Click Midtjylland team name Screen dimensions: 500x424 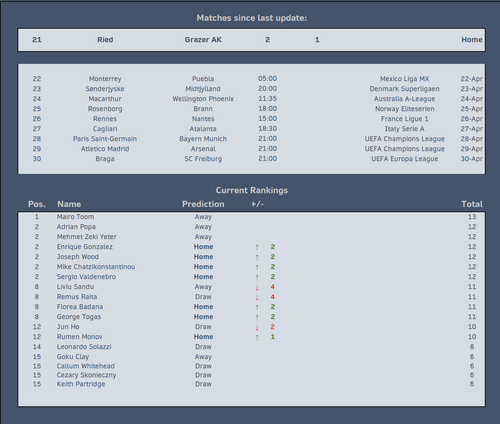[x=203, y=89]
